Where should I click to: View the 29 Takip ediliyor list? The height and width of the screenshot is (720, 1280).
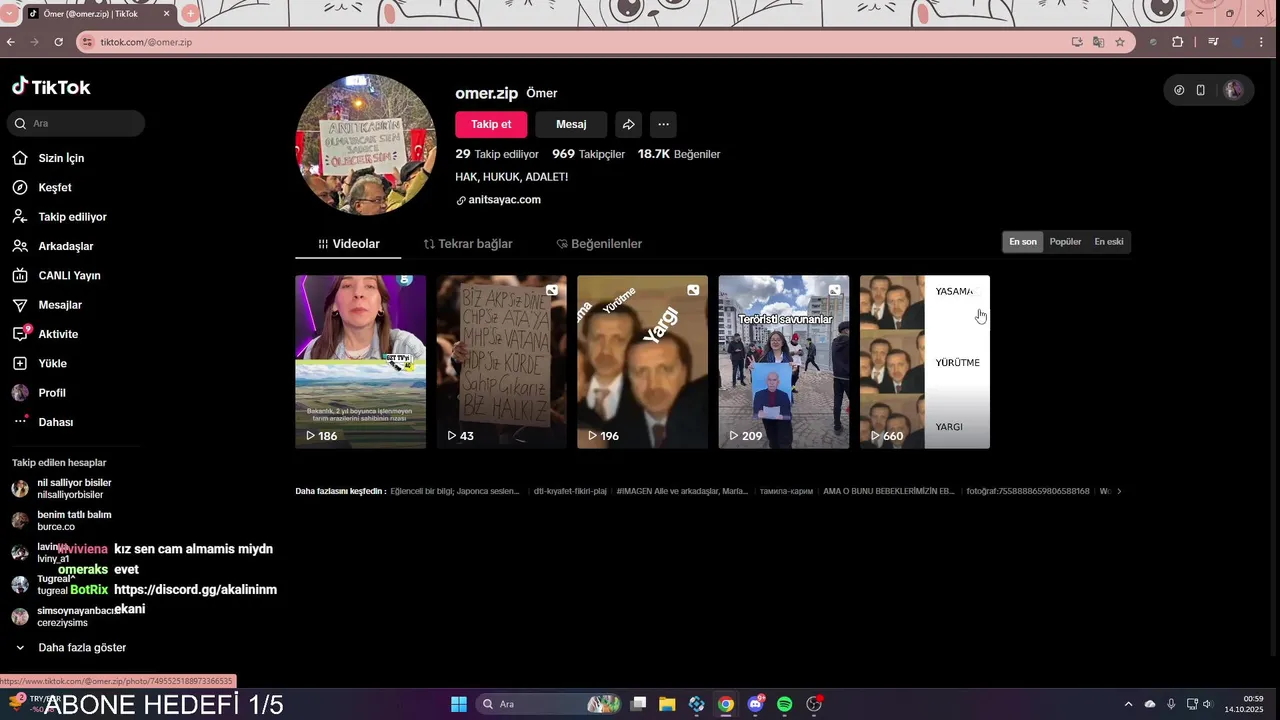[497, 154]
